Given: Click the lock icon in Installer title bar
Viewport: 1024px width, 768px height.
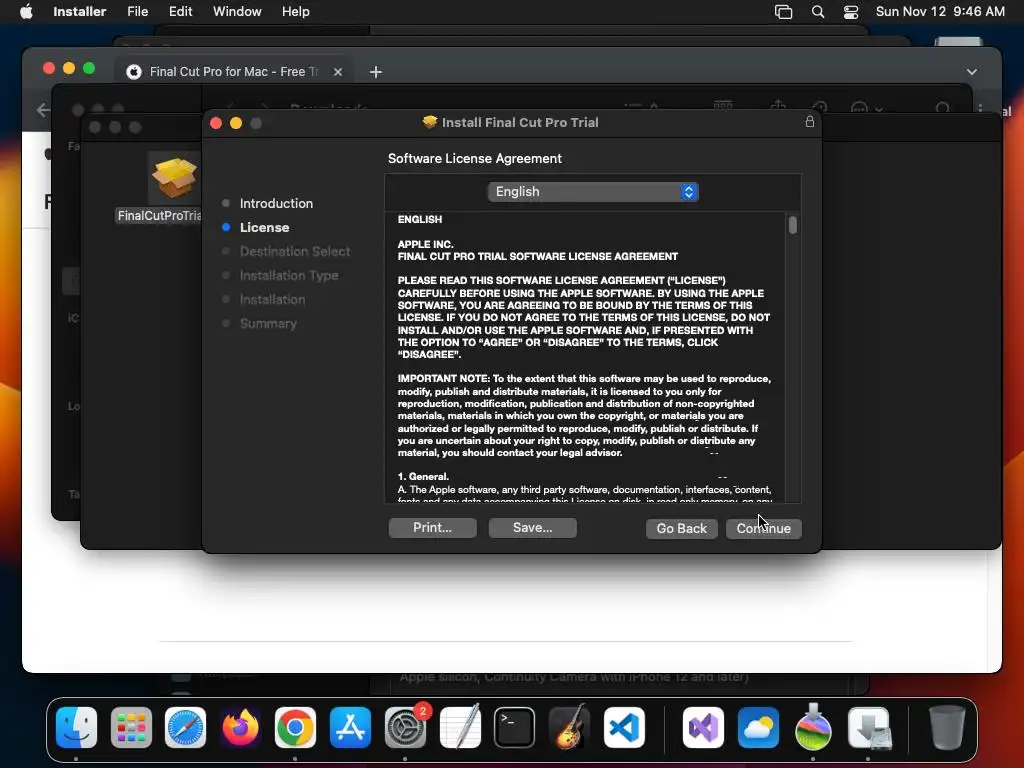Looking at the screenshot, I should pyautogui.click(x=810, y=121).
